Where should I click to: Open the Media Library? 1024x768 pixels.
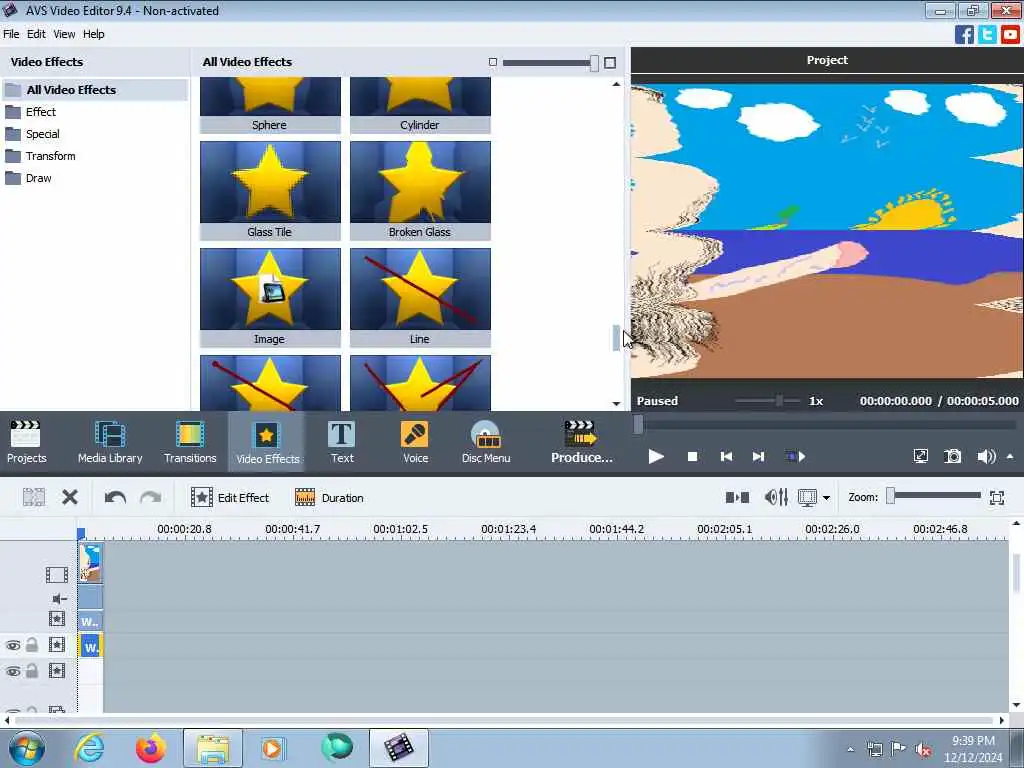[110, 441]
